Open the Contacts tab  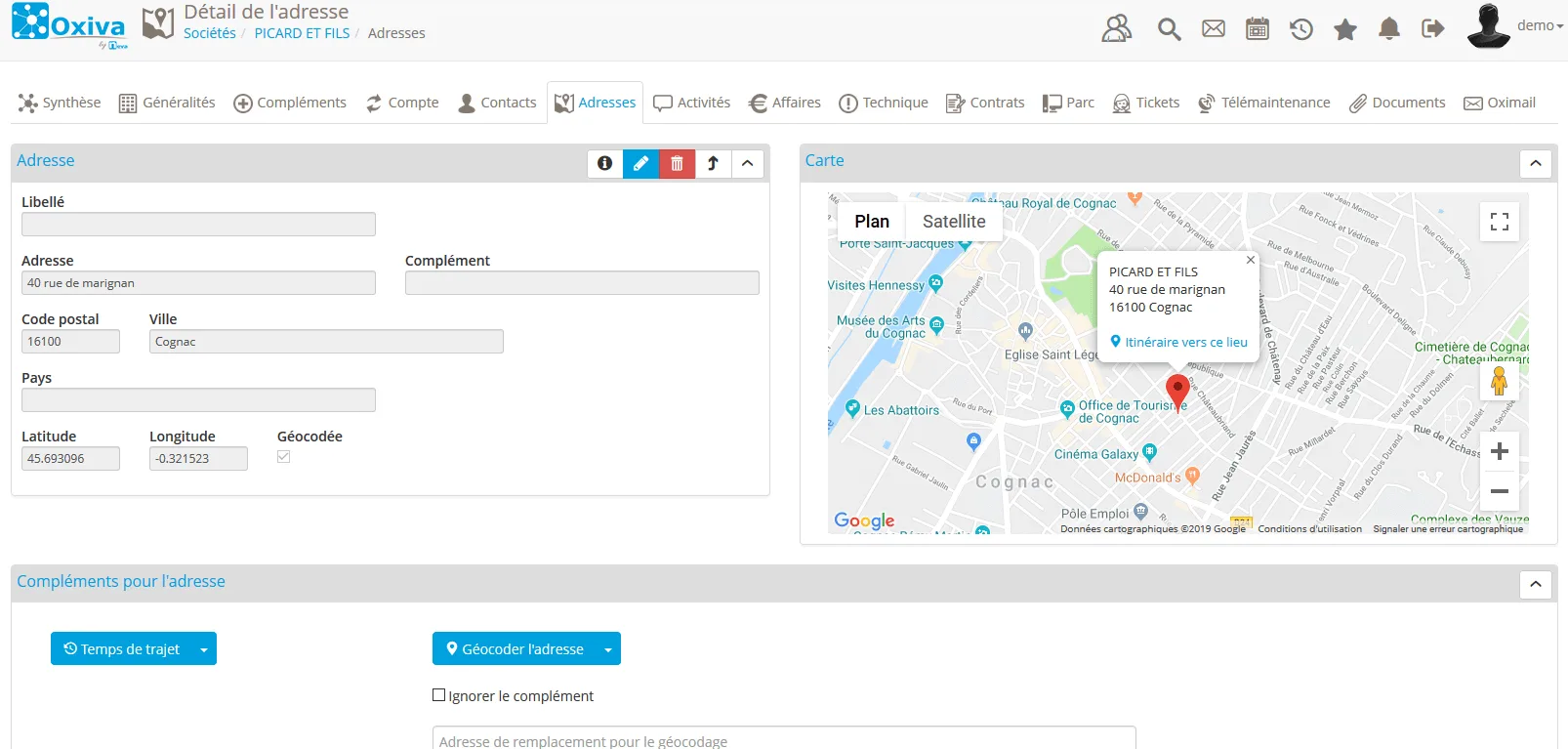[x=498, y=103]
